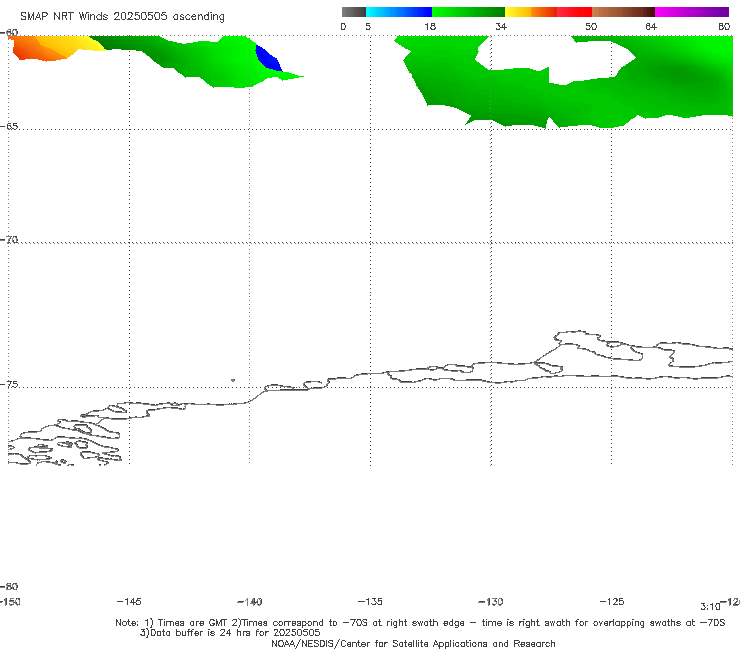
Task: Click the yellow-orange segment of the color bar
Action: pyautogui.click(x=530, y=12)
